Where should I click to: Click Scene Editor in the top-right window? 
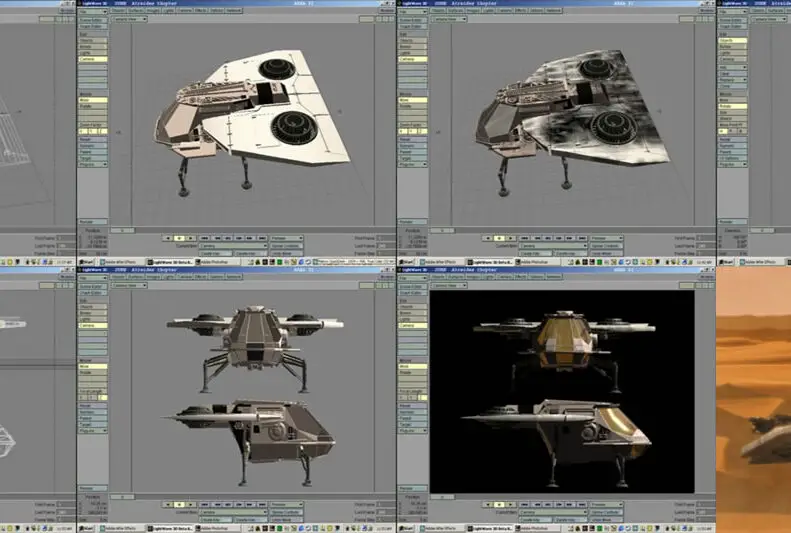click(x=413, y=18)
